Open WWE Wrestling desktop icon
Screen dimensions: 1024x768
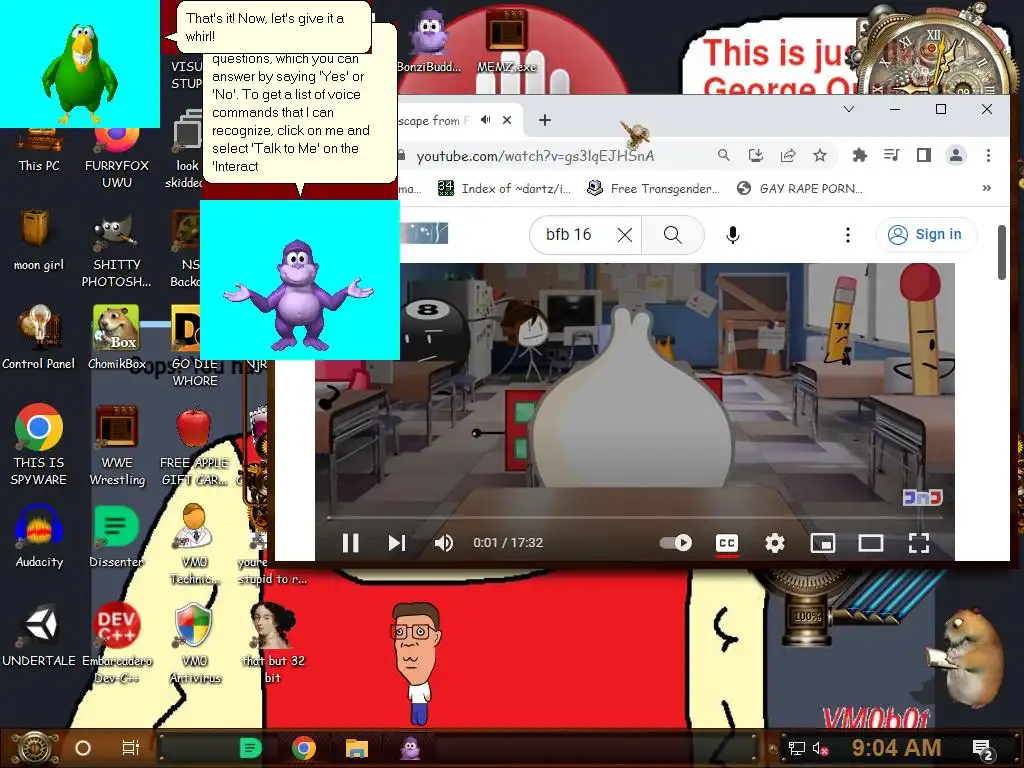pos(117,445)
